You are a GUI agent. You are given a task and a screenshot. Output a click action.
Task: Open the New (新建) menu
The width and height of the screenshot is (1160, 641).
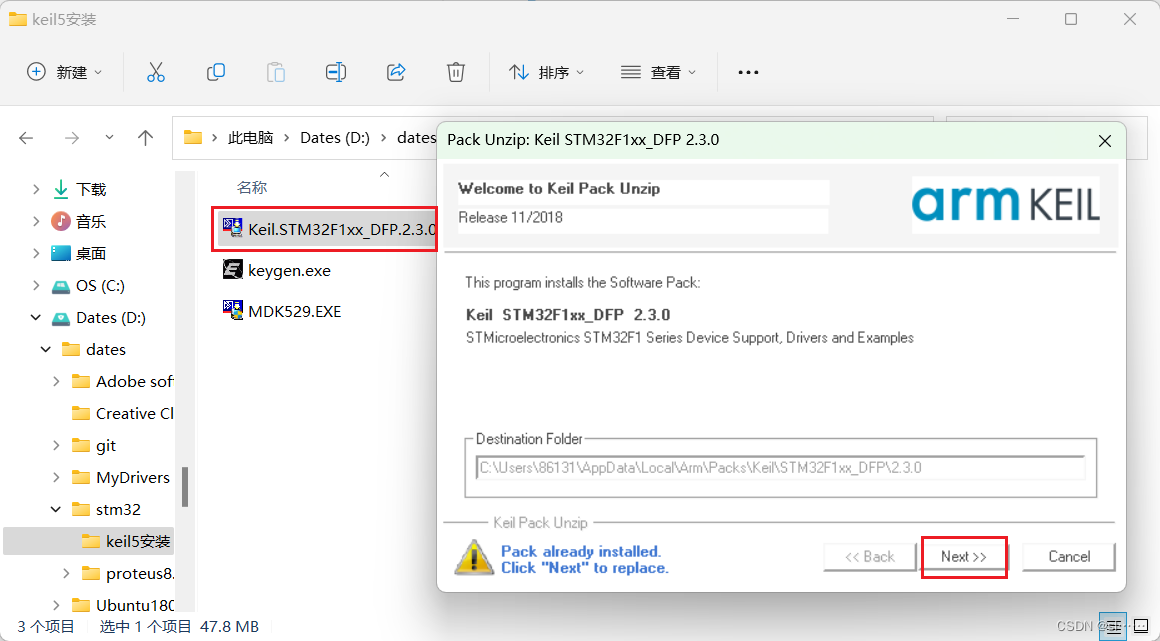(64, 72)
